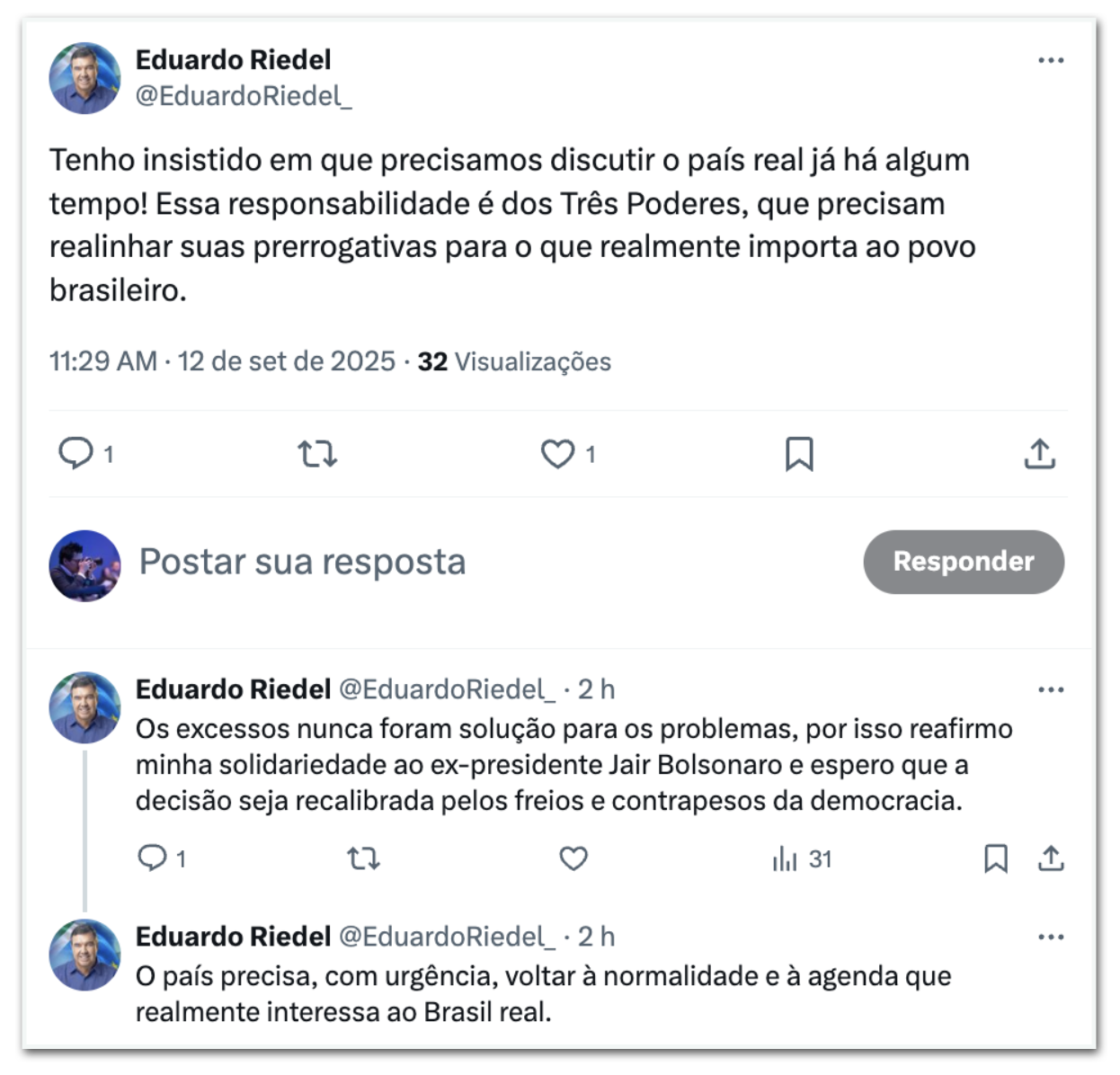Open more options on first reply
1120x1075 pixels.
1050,690
